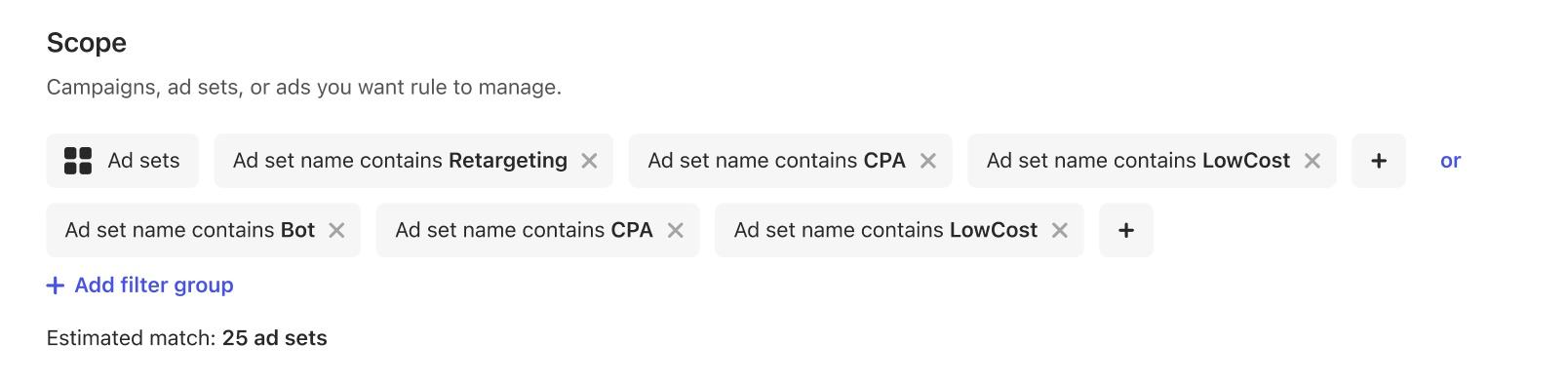Screen dimensions: 1568x382
Task: Click the Estimated match 25 ad sets text
Action: pyautogui.click(x=187, y=338)
